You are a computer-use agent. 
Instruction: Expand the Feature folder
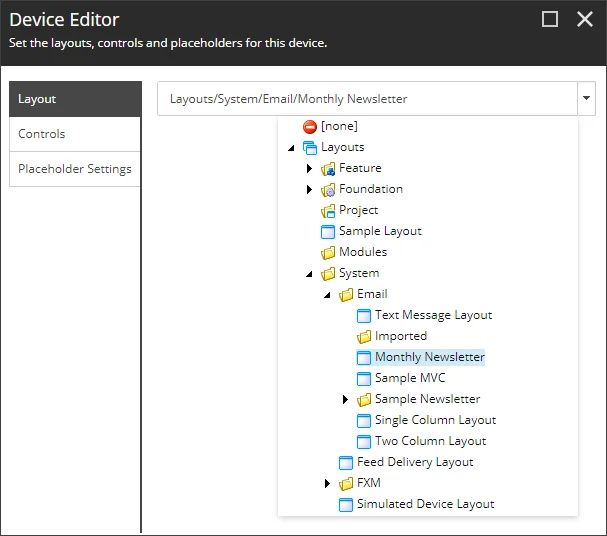tap(309, 168)
